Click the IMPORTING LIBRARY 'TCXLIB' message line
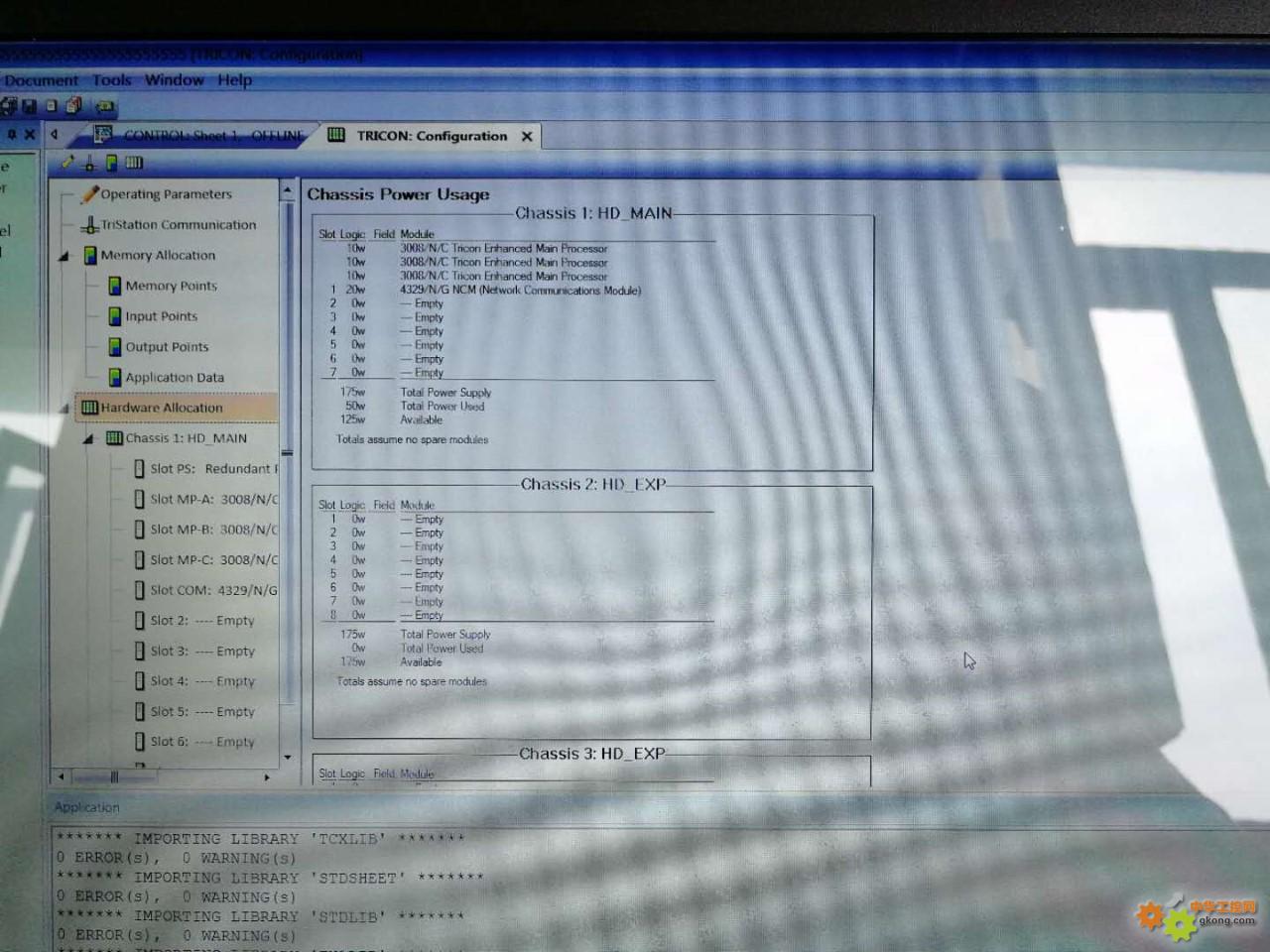The image size is (1270, 952). (260, 839)
